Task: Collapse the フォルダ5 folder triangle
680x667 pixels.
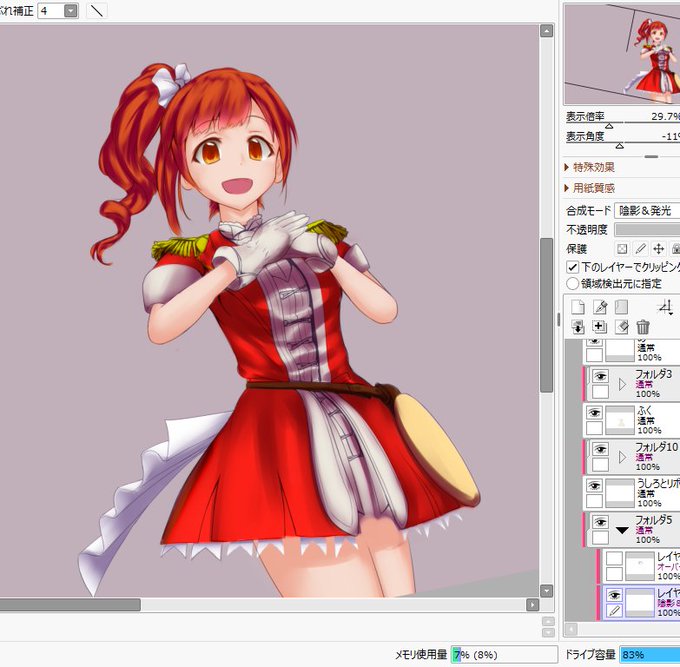Action: [x=622, y=530]
